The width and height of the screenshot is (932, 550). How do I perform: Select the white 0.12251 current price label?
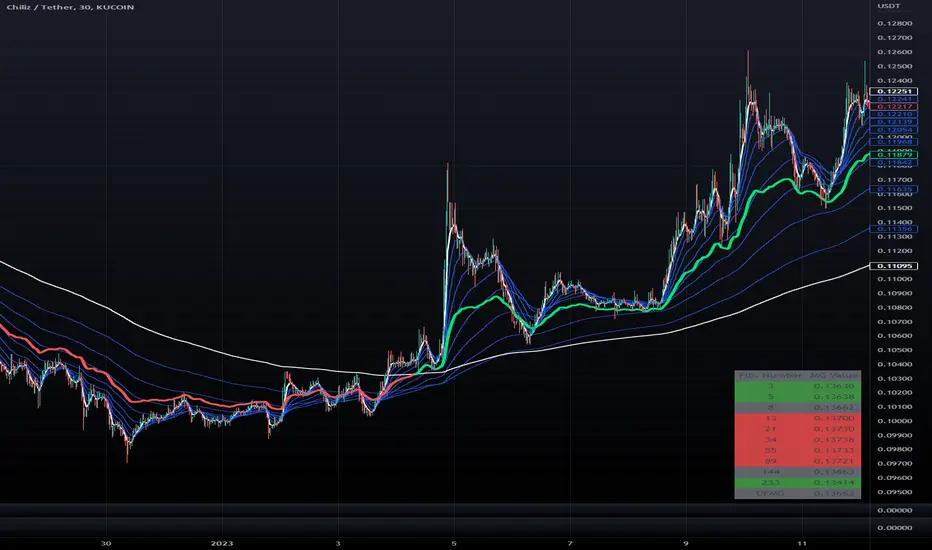point(893,91)
